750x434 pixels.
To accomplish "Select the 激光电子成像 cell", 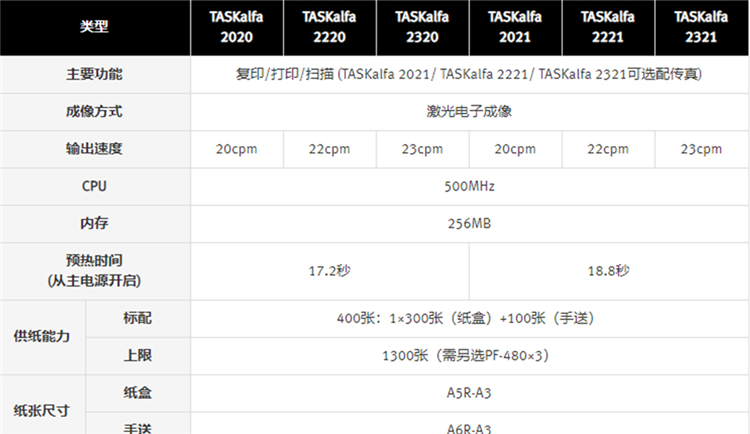I will click(x=469, y=112).
